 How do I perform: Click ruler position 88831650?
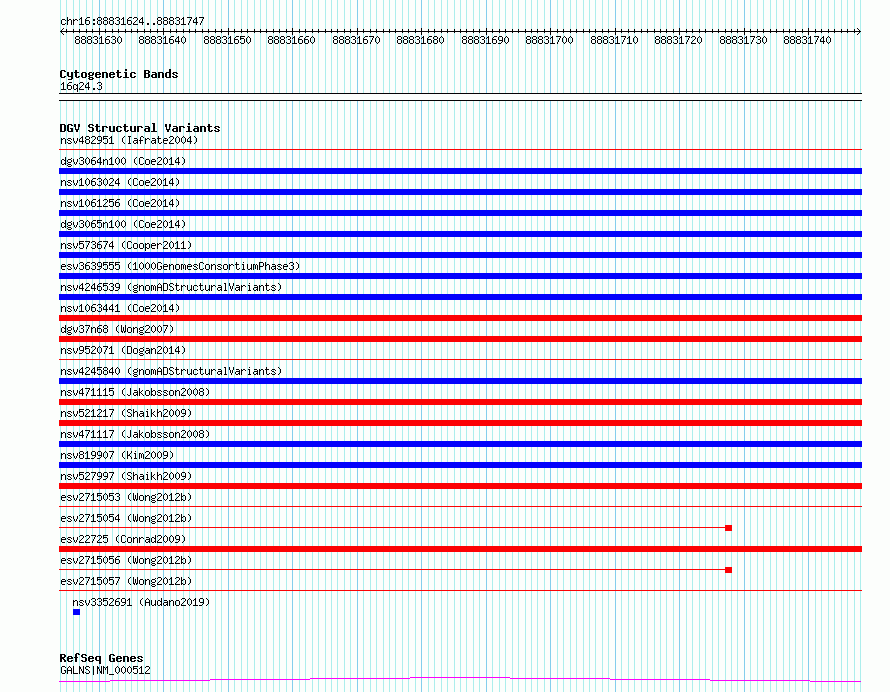point(227,40)
